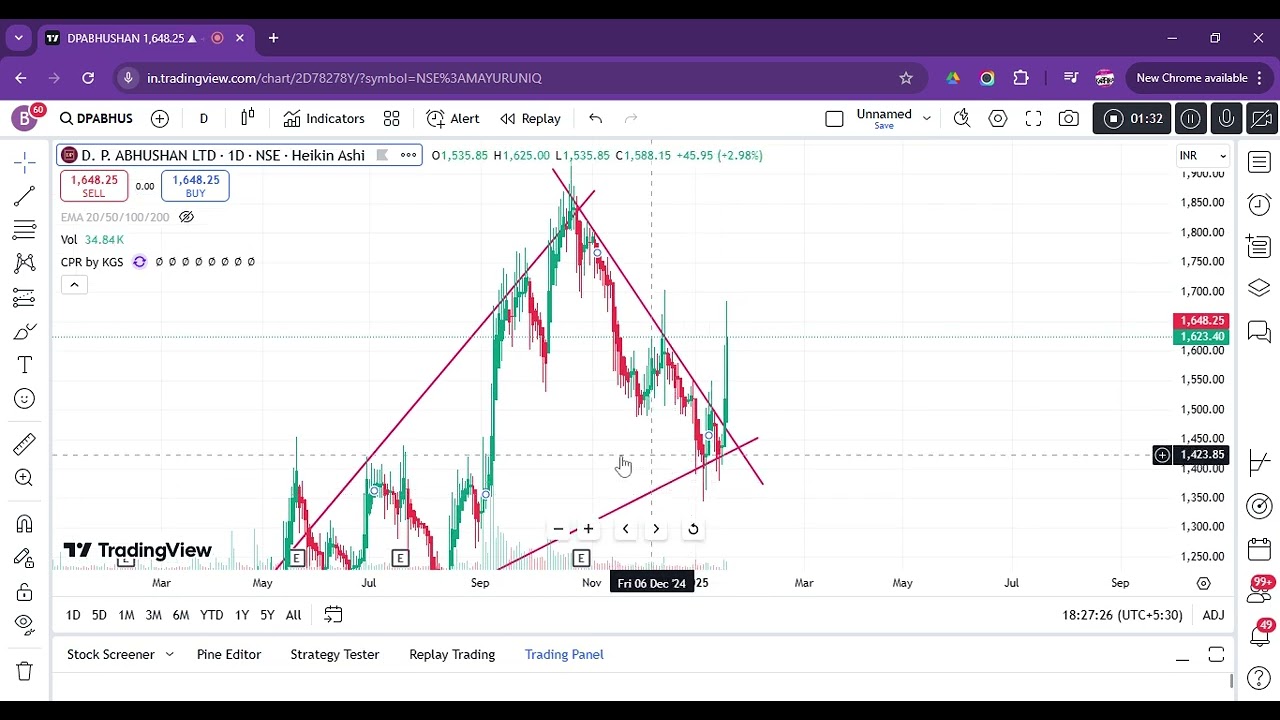Create a new Alert
The image size is (1280, 720).
pyautogui.click(x=453, y=118)
